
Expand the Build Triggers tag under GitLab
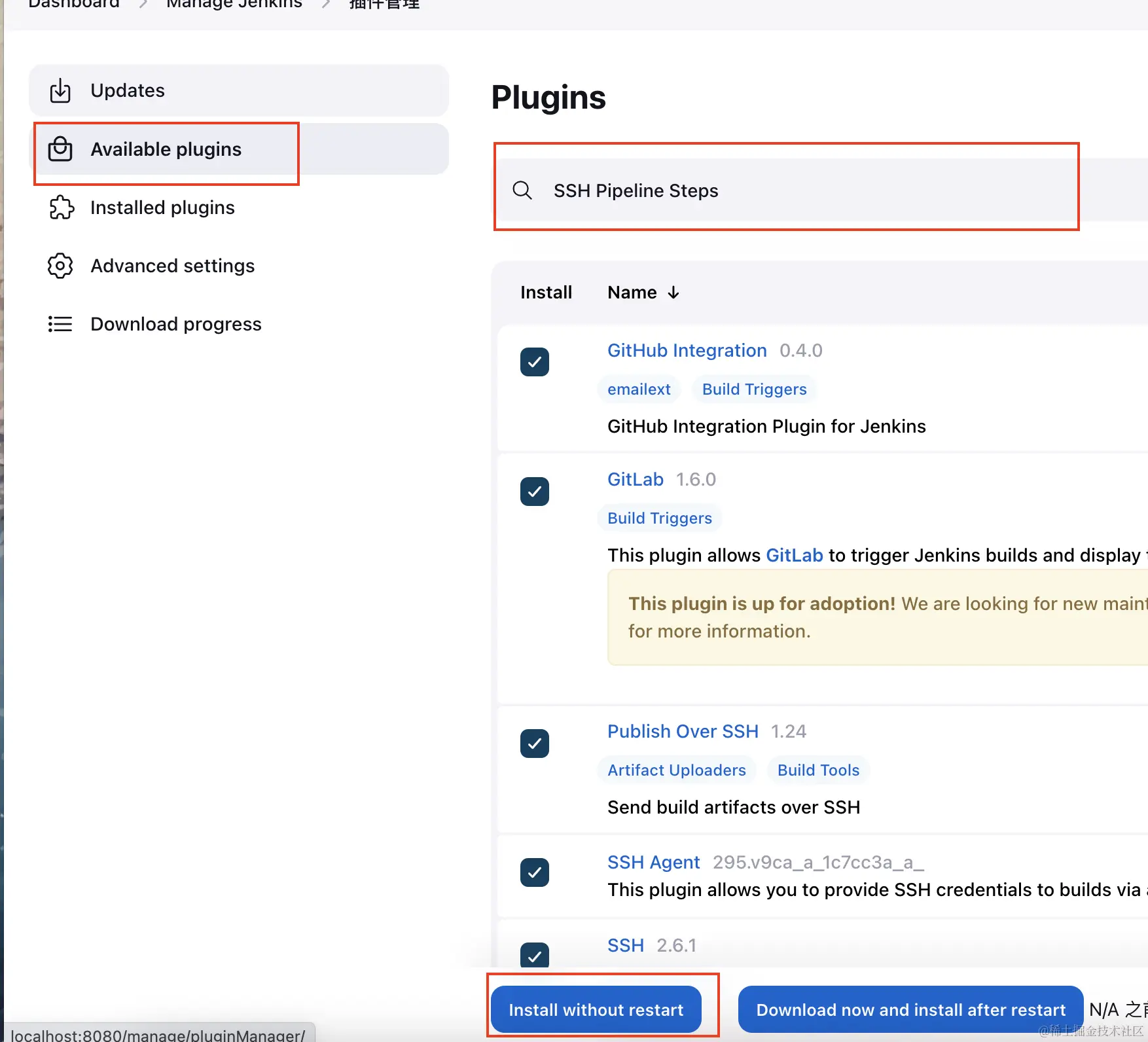click(x=659, y=518)
